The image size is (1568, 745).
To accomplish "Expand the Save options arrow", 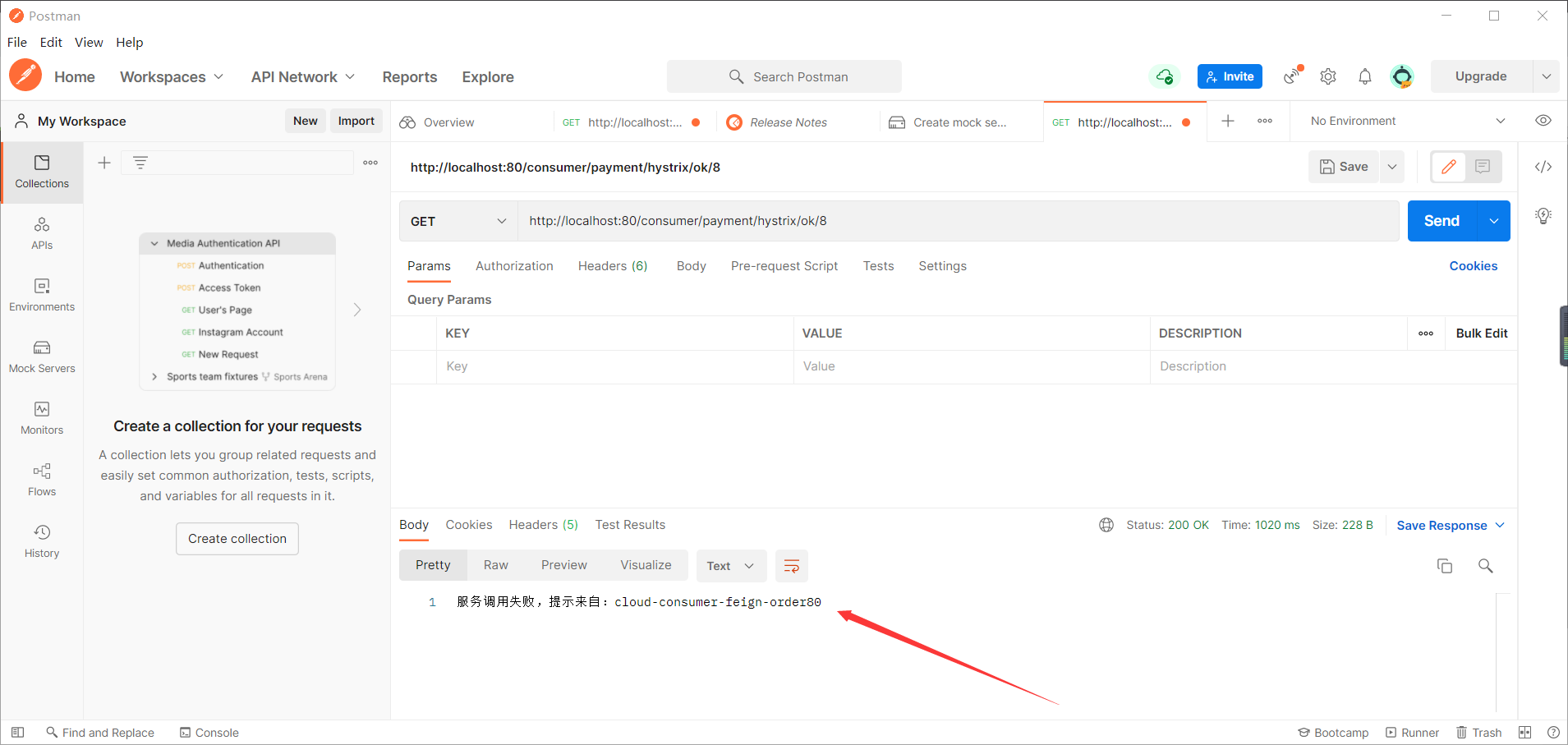I will (1392, 167).
